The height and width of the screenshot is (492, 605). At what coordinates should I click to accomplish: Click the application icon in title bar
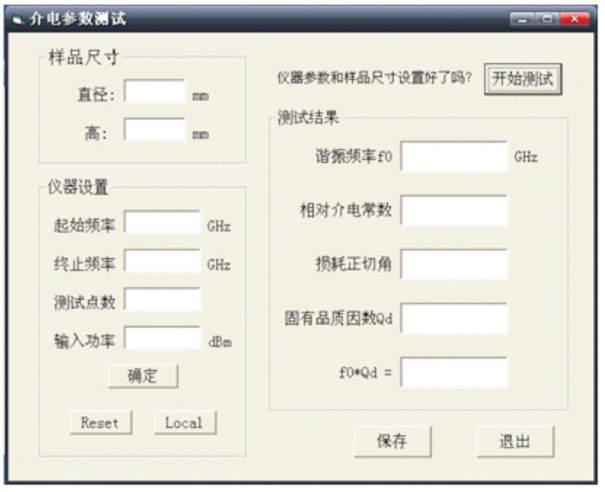tap(18, 19)
